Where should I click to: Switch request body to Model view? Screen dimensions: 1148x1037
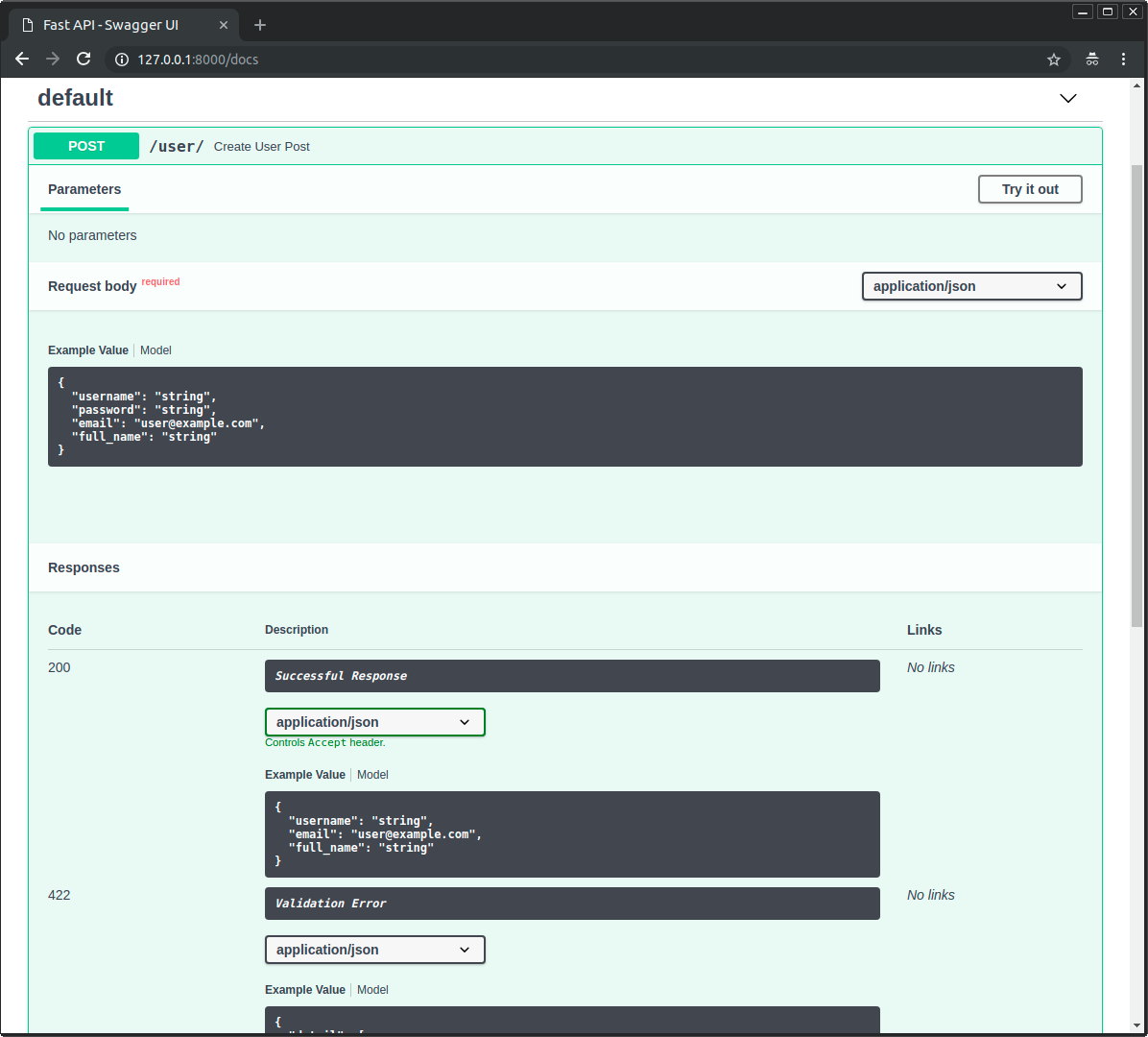tap(155, 350)
